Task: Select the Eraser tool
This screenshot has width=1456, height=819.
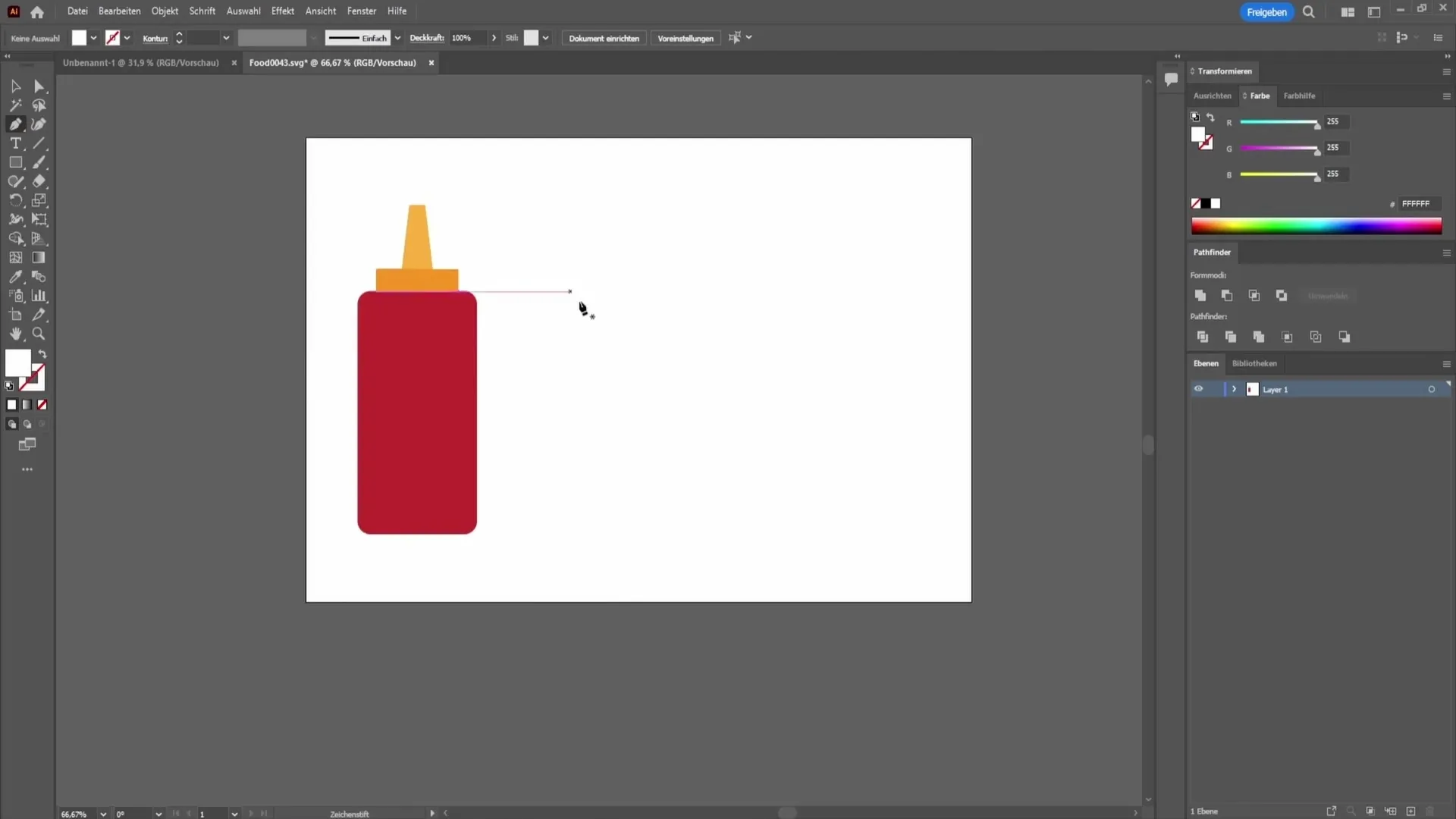Action: pyautogui.click(x=39, y=181)
